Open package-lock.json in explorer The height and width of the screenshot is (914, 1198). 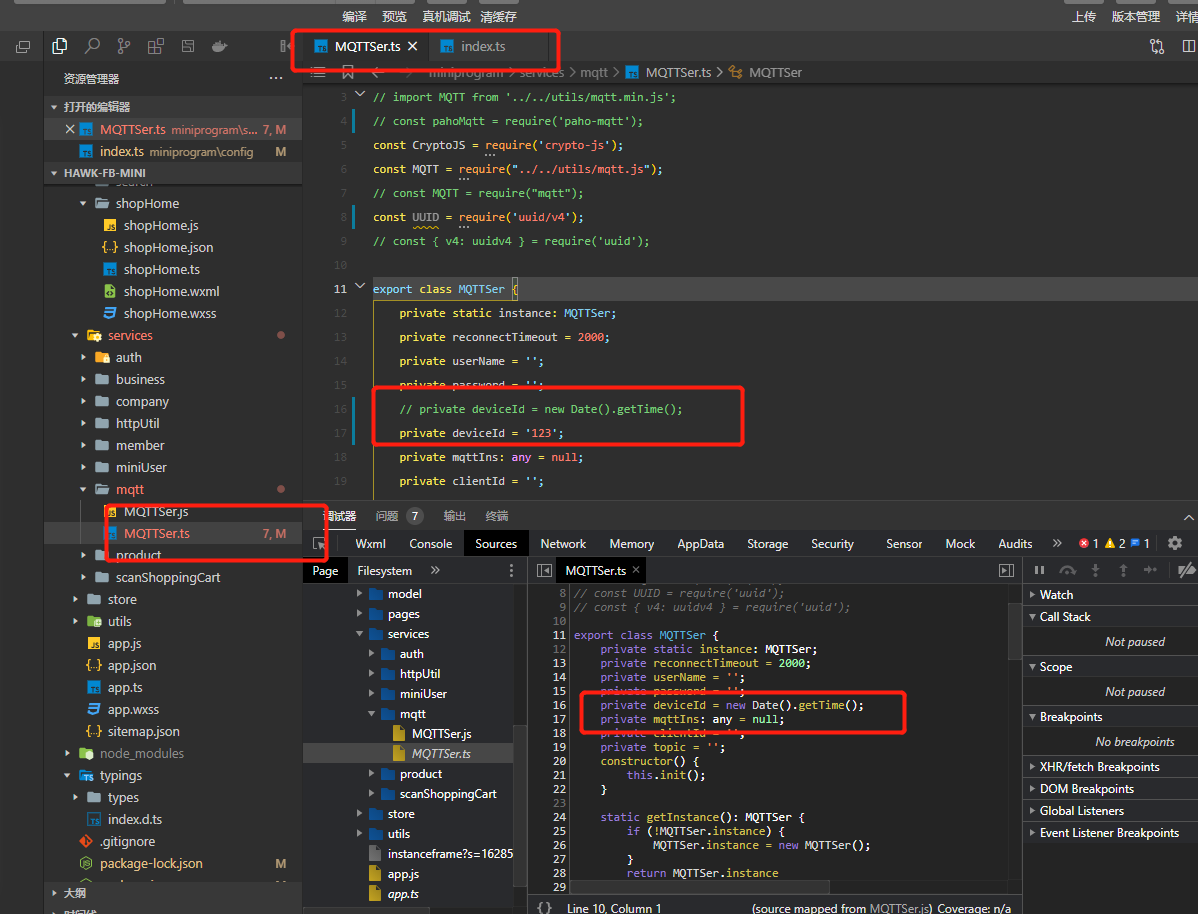151,864
